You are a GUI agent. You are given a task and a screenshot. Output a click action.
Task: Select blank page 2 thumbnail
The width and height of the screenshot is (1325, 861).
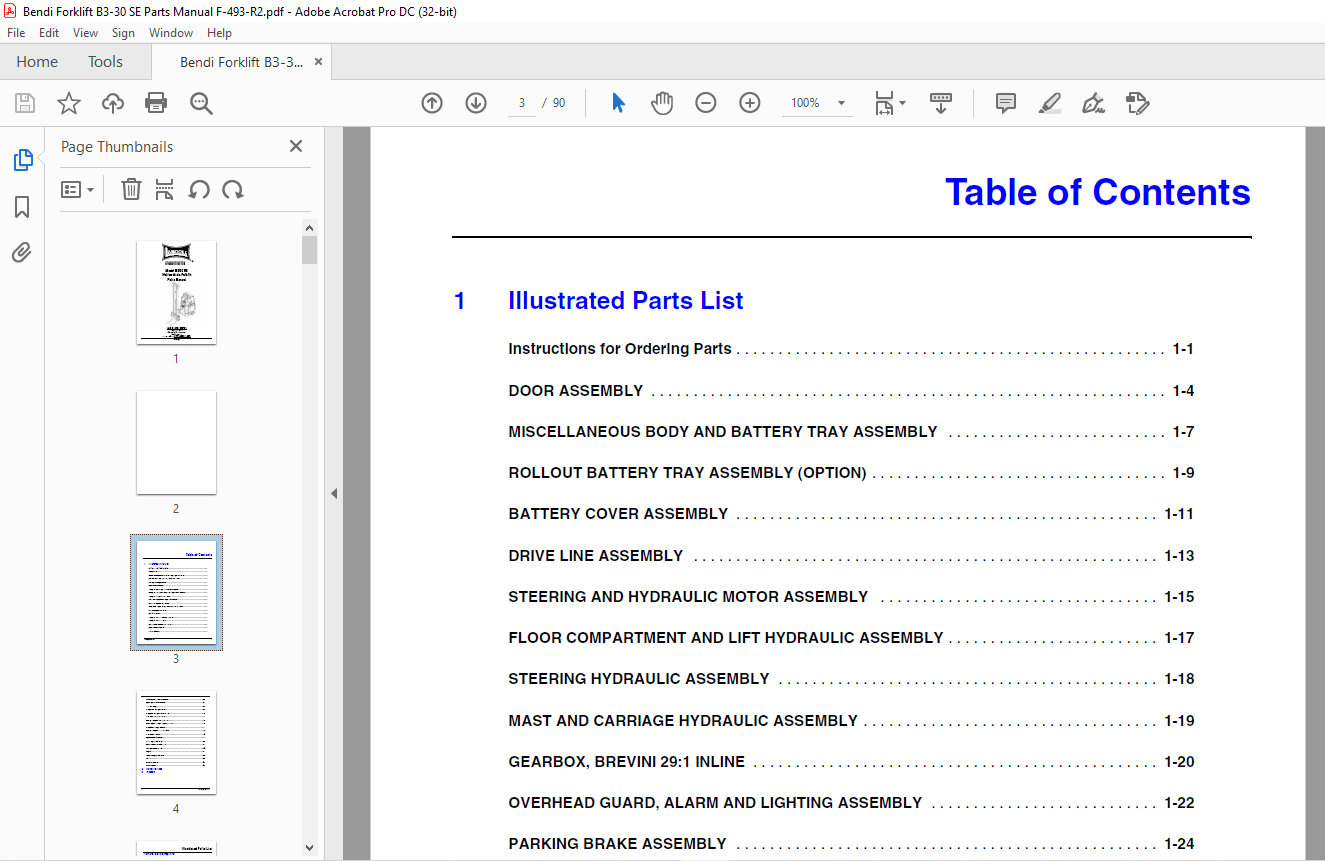[x=176, y=443]
